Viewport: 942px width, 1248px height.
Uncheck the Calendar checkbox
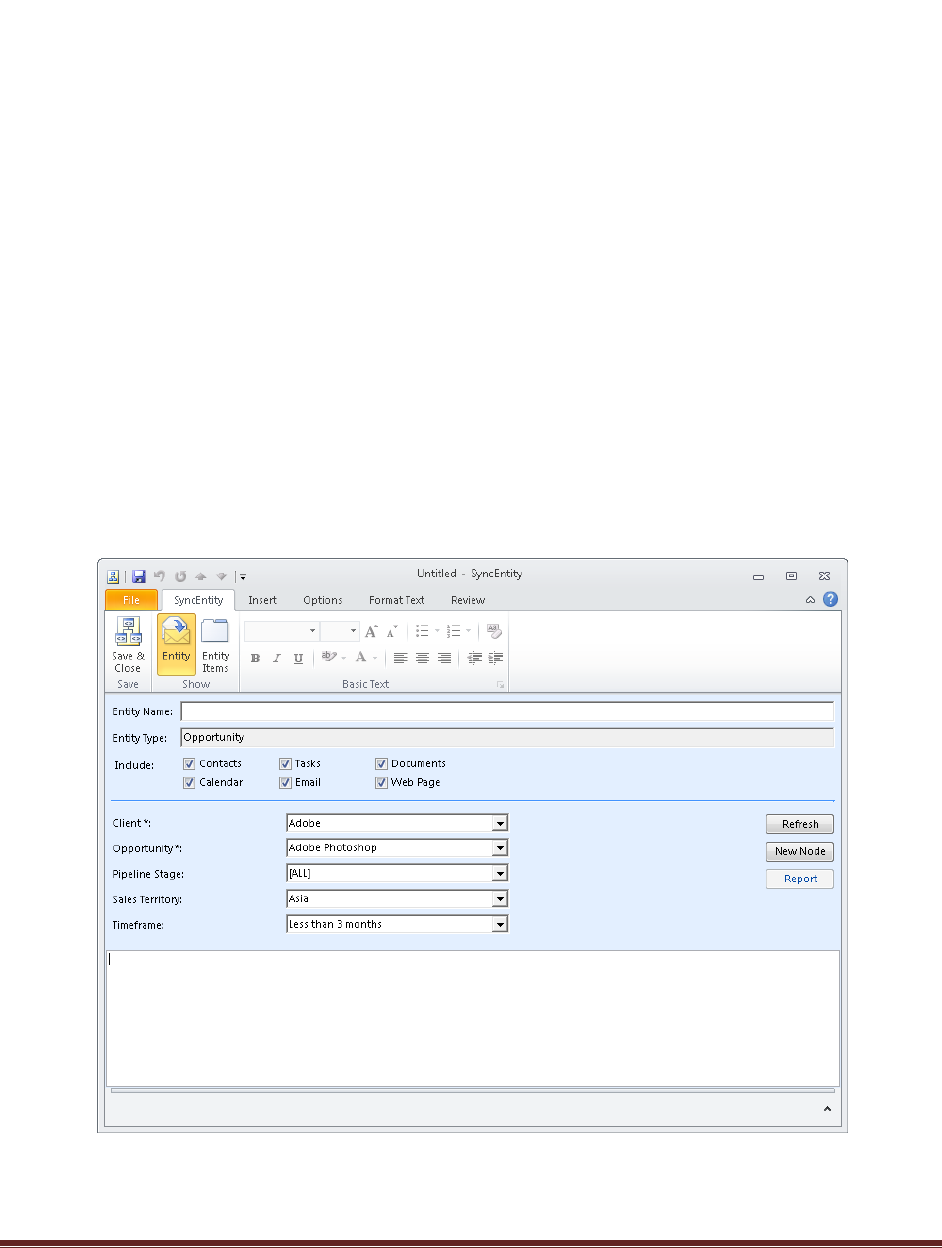(189, 783)
